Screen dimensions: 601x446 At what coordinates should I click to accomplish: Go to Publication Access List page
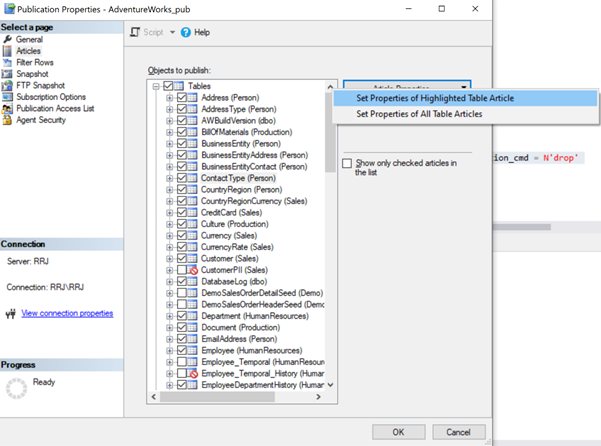55,108
